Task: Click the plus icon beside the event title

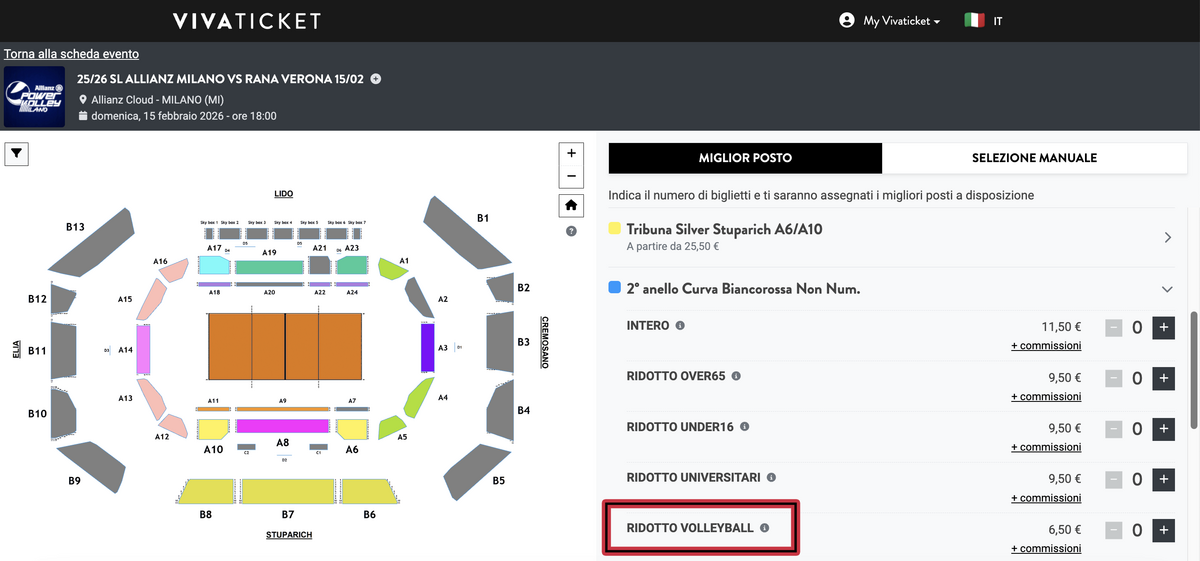Action: pyautogui.click(x=376, y=79)
